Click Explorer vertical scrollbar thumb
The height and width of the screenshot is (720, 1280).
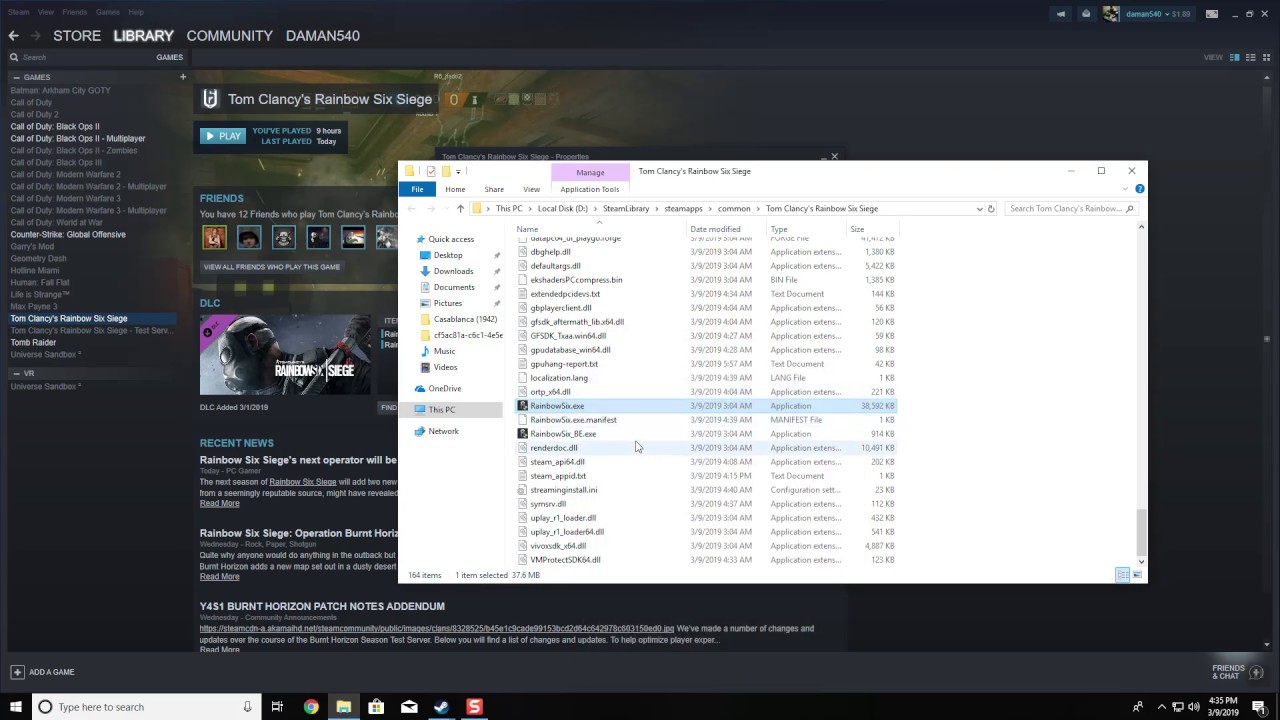tap(1141, 533)
